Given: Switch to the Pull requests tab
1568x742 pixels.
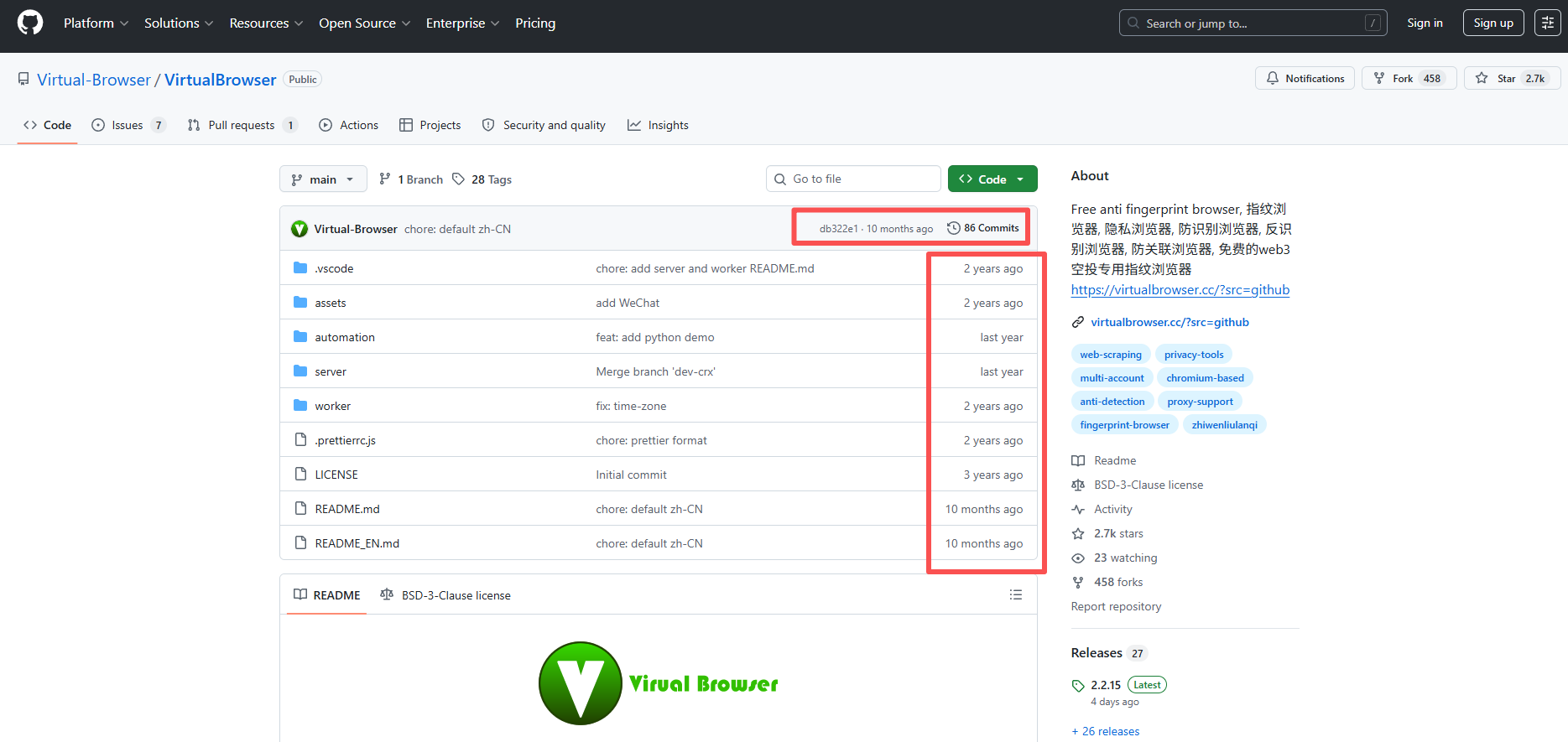Looking at the screenshot, I should (x=242, y=125).
